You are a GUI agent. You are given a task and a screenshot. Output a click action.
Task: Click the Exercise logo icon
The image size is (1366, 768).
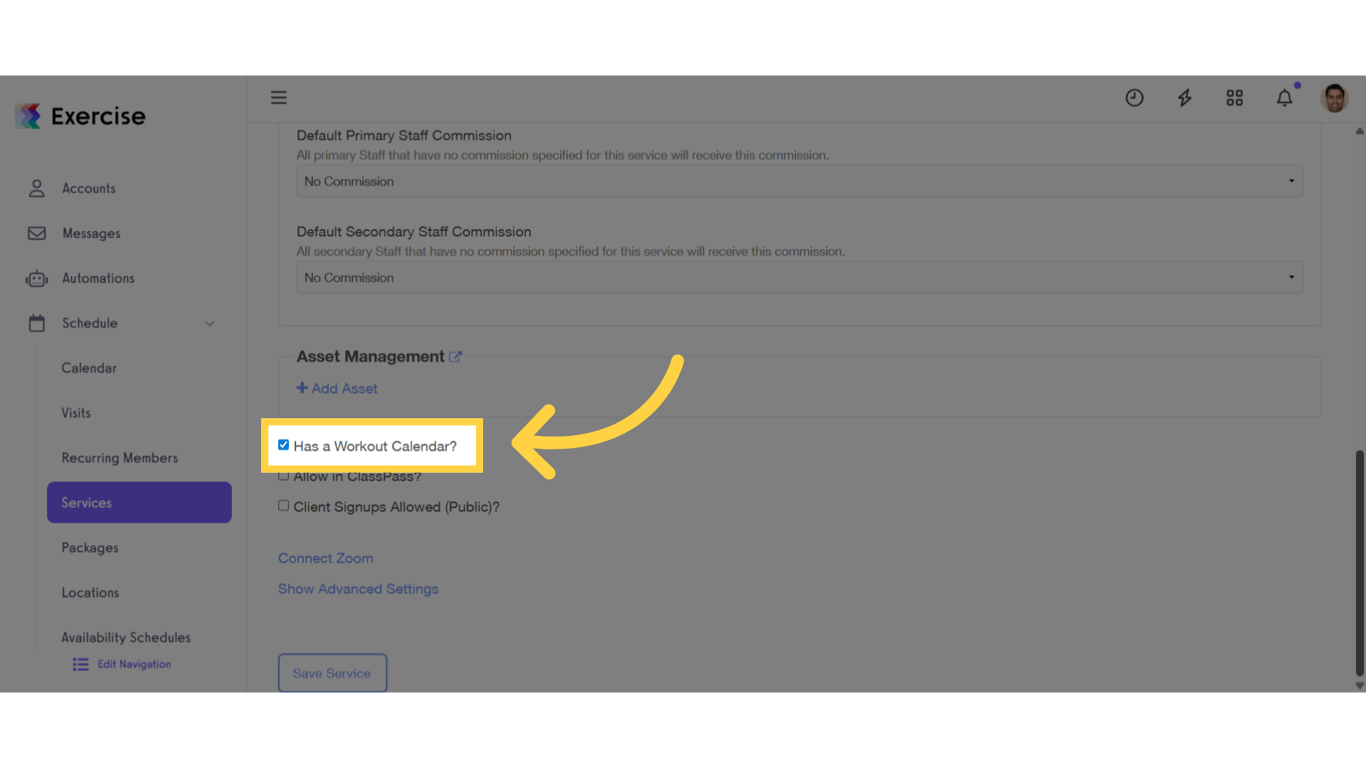[28, 116]
